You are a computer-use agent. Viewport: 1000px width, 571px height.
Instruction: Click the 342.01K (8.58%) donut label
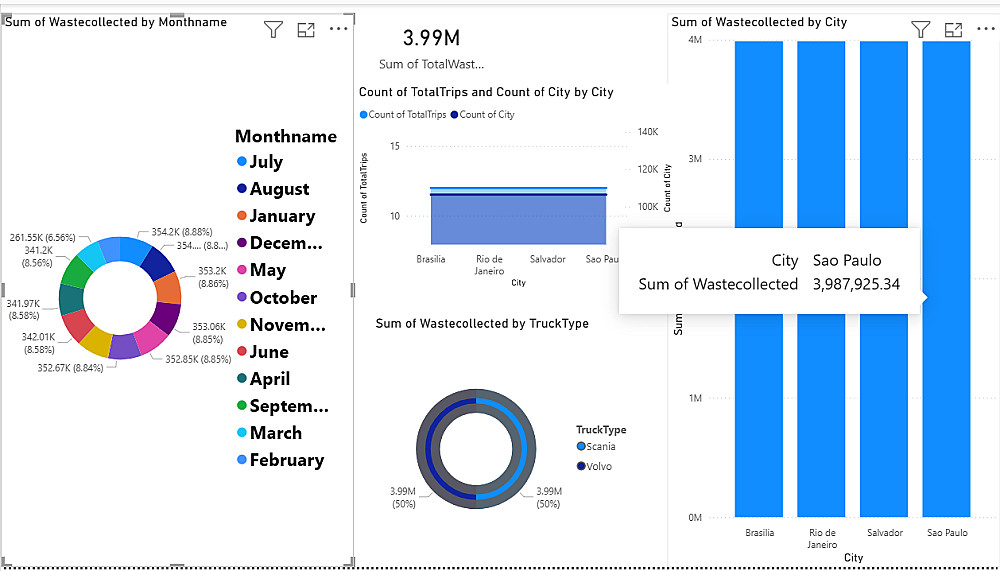click(39, 343)
